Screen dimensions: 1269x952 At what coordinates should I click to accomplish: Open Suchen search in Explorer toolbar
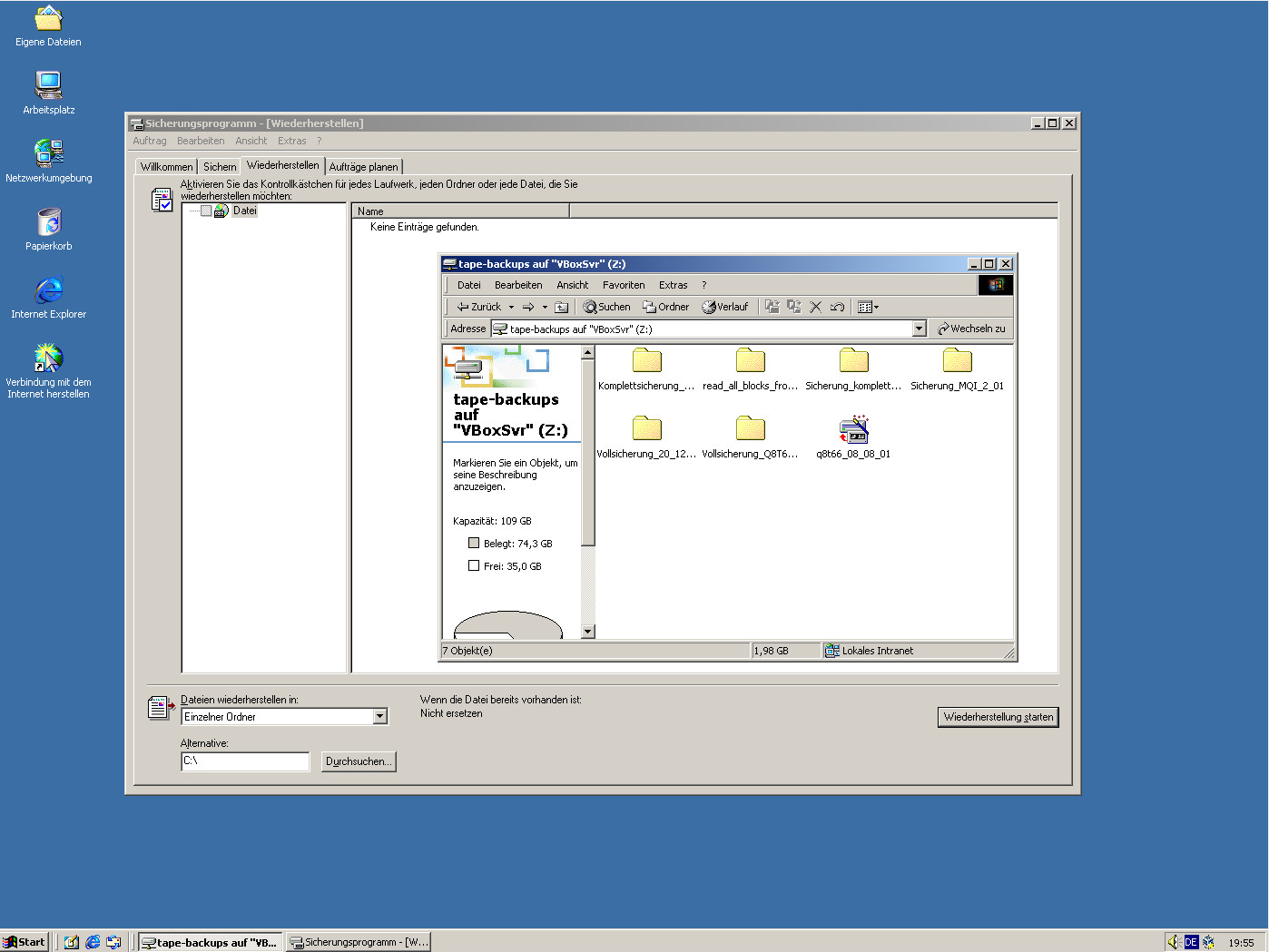606,308
